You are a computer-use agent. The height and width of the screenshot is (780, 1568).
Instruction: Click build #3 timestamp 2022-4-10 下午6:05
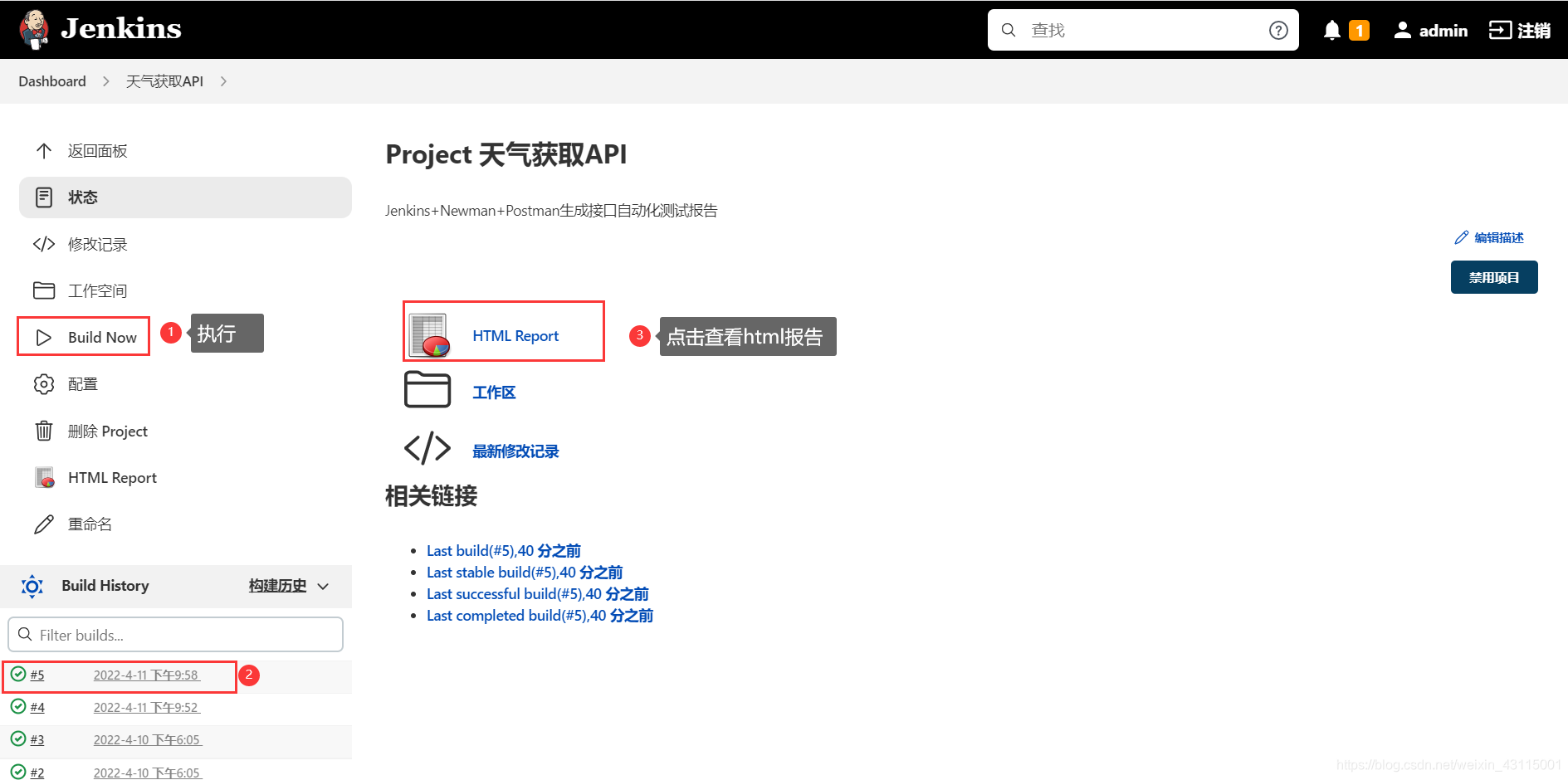tap(147, 739)
